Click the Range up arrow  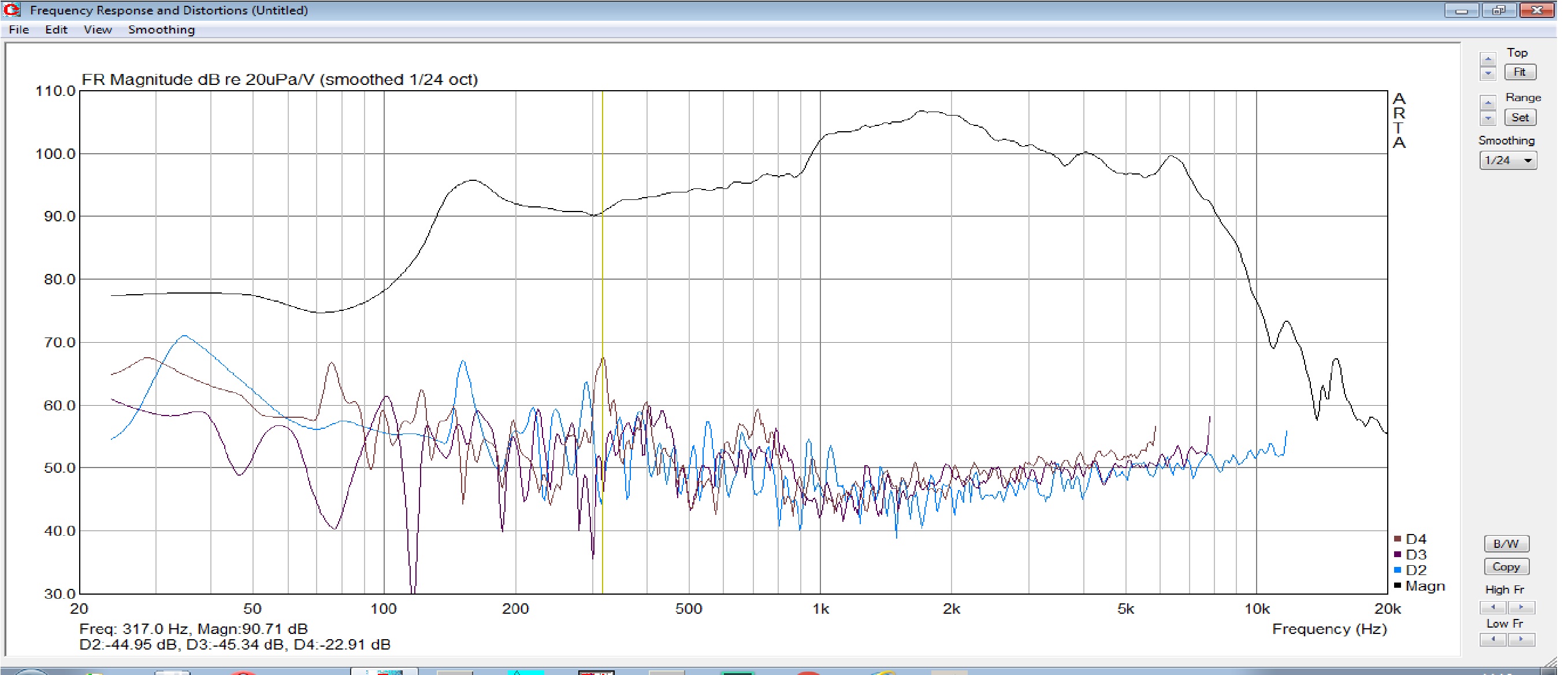point(1488,102)
